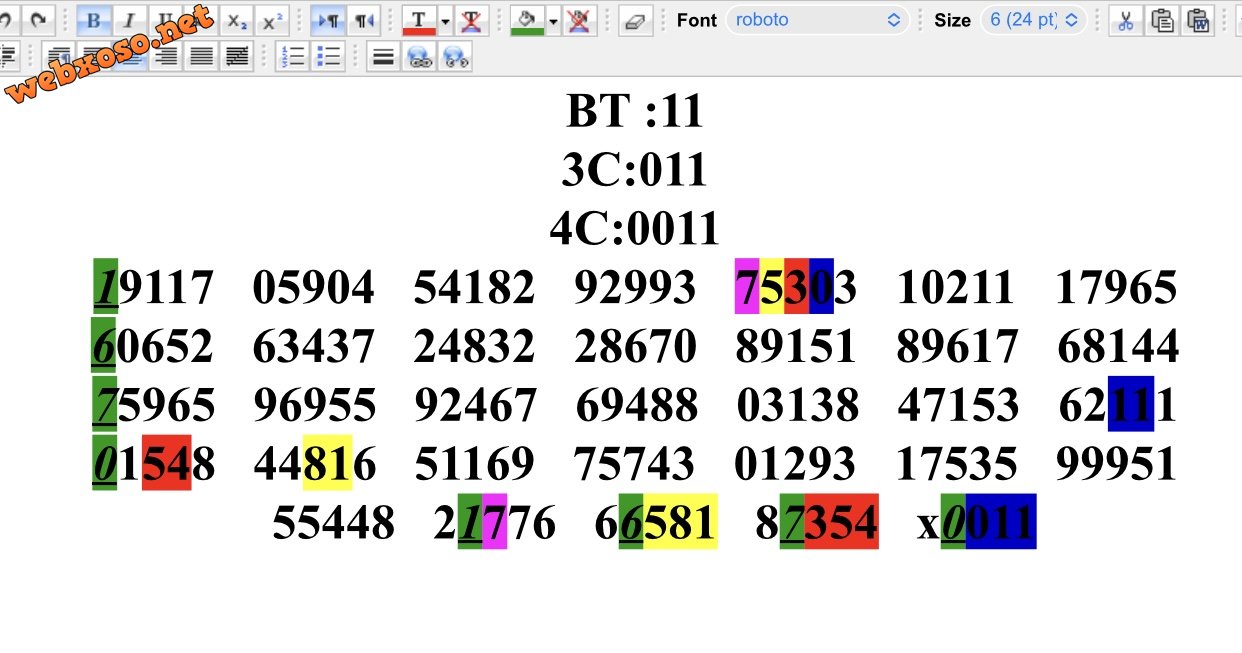Click the number 55448

[334, 523]
